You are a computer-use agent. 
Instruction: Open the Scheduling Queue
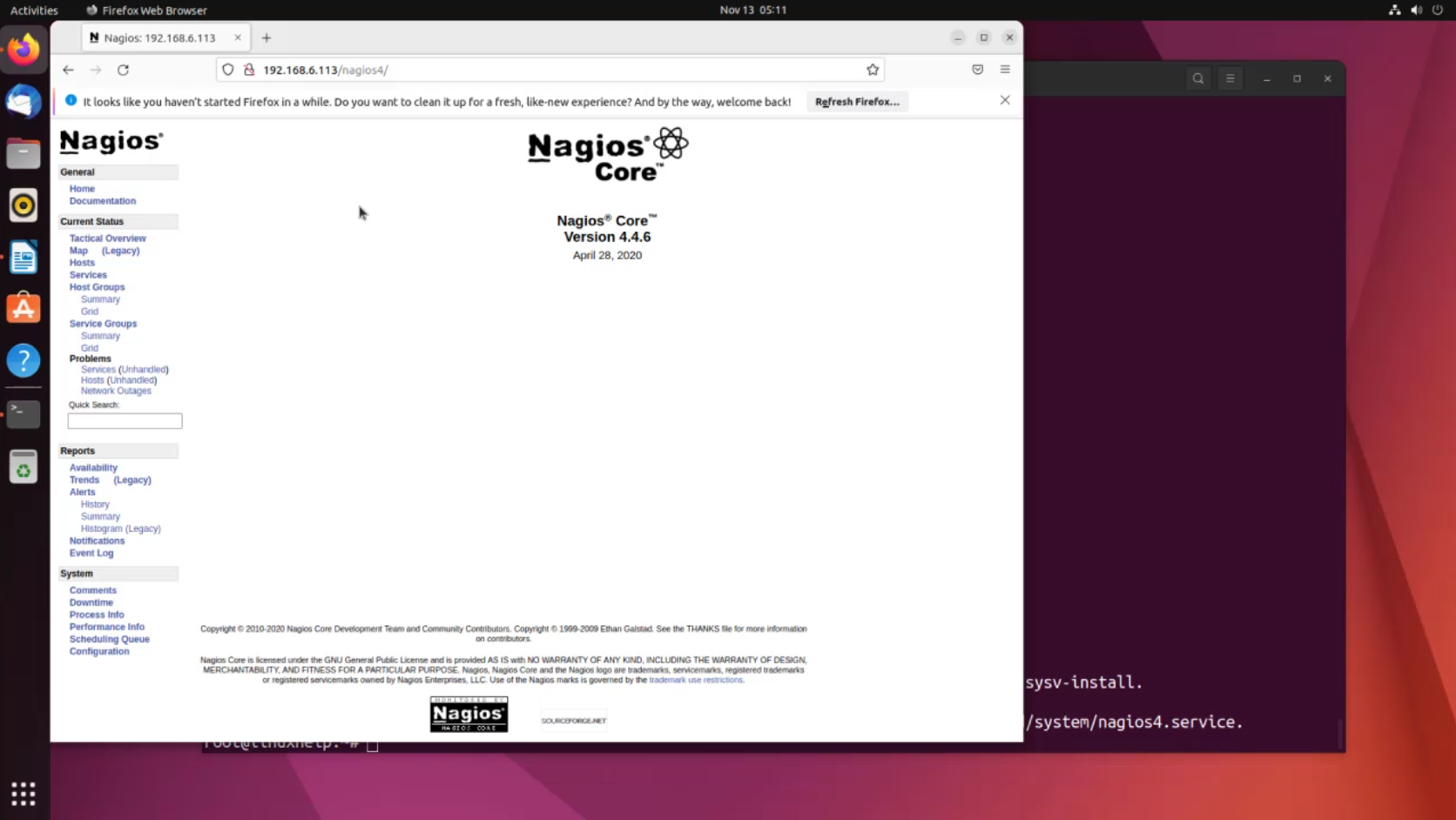click(110, 640)
